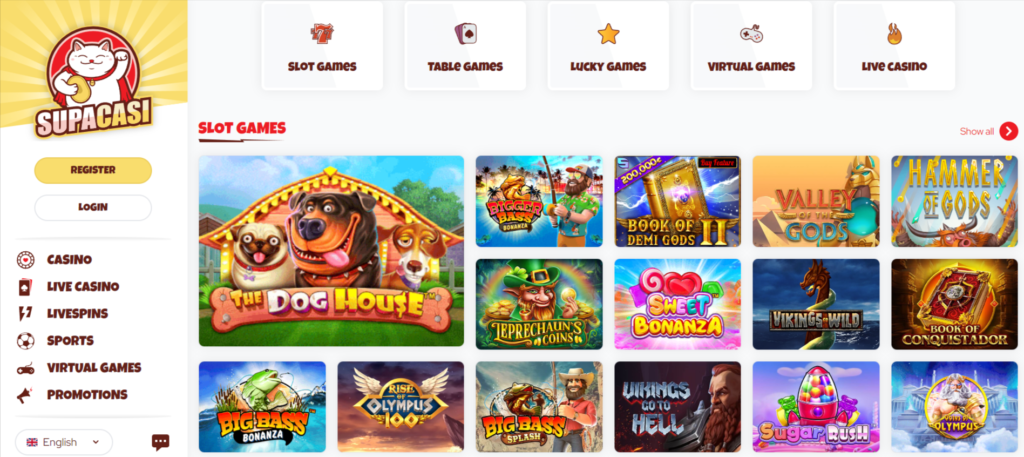Click the red Show all arrow icon
The height and width of the screenshot is (457, 1024).
1008,131
